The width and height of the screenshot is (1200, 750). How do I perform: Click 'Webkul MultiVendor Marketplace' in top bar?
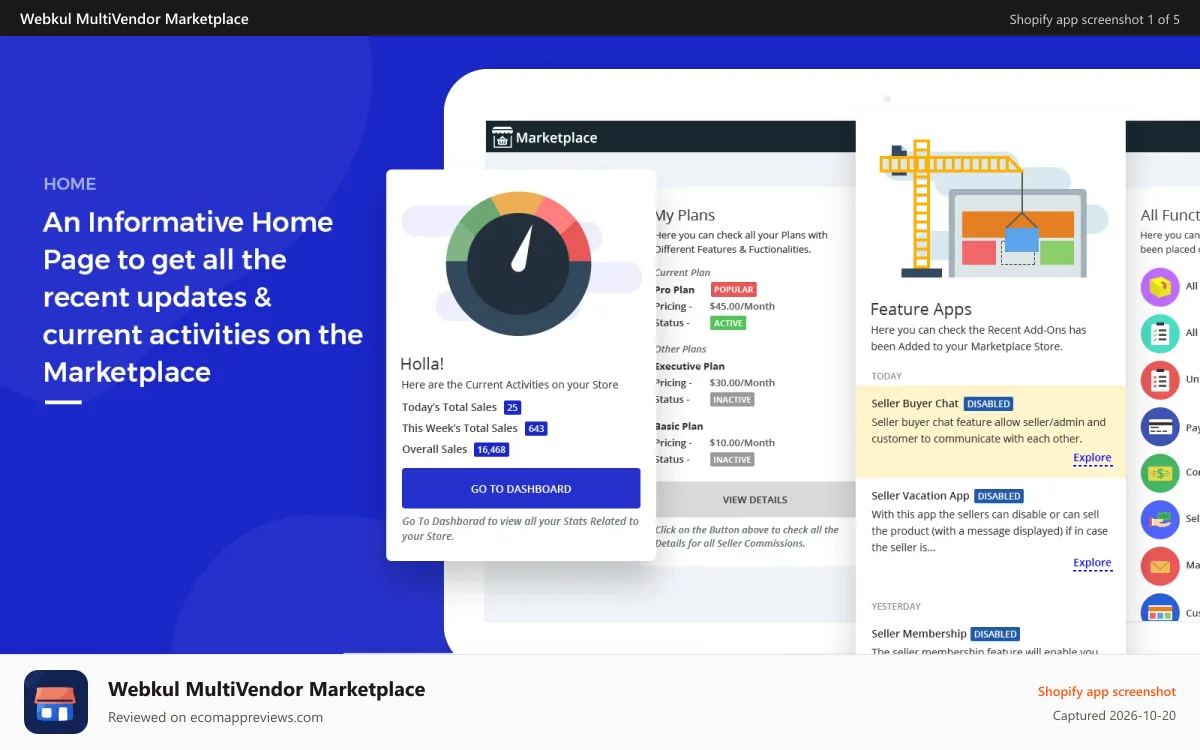click(x=134, y=19)
